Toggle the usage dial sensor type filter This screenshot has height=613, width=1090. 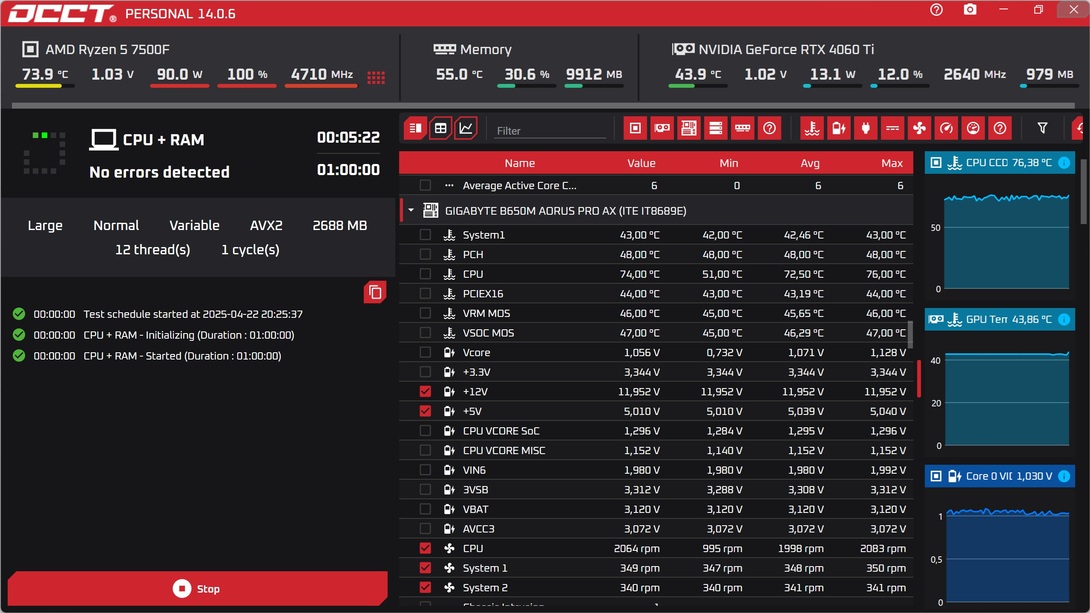pyautogui.click(x=973, y=128)
